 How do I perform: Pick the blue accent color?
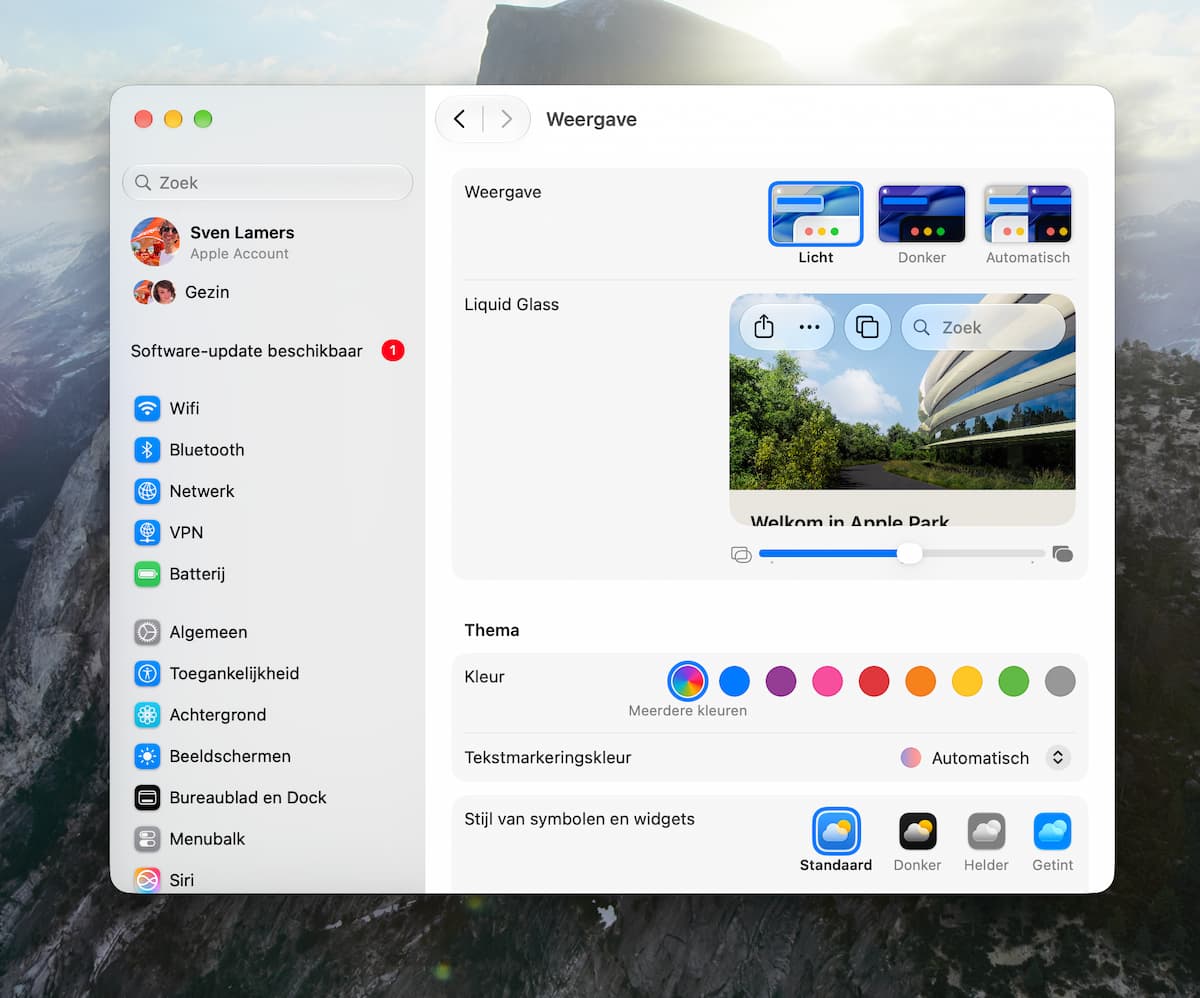(x=734, y=682)
